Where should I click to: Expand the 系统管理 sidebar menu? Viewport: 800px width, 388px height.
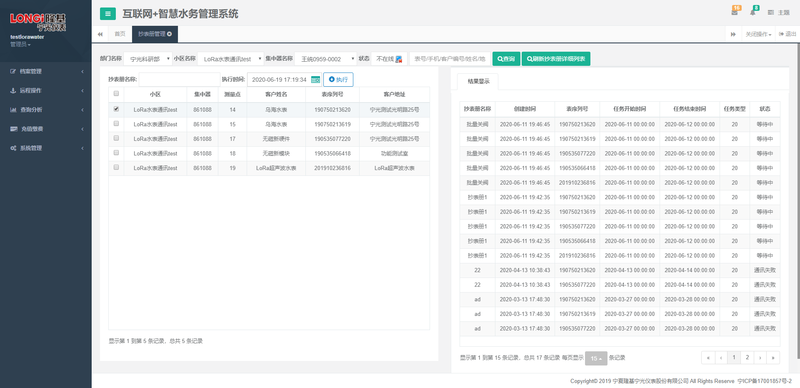(46, 148)
